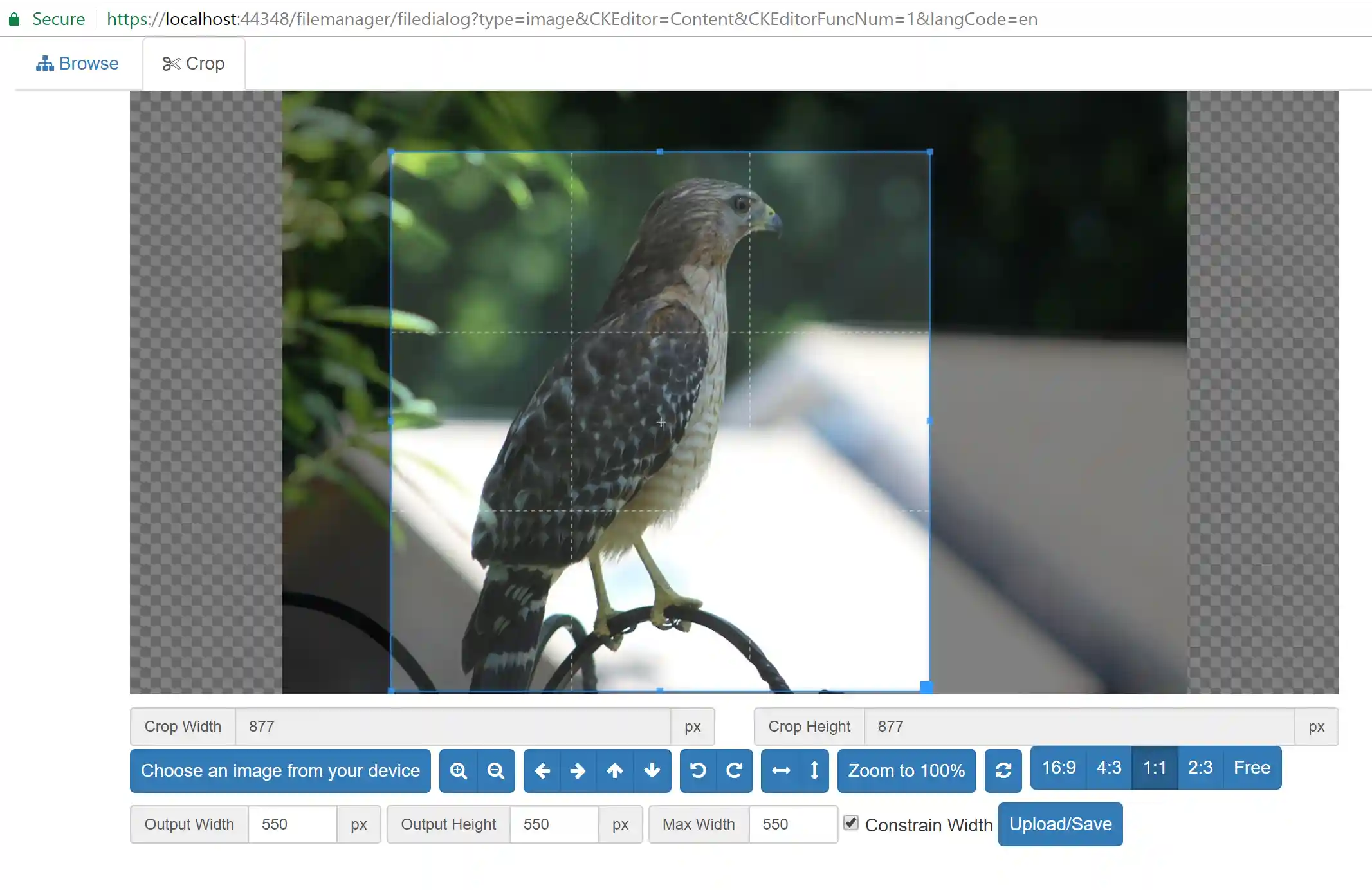The height and width of the screenshot is (890, 1372).
Task: Click Choose an image from your device
Action: 280,770
